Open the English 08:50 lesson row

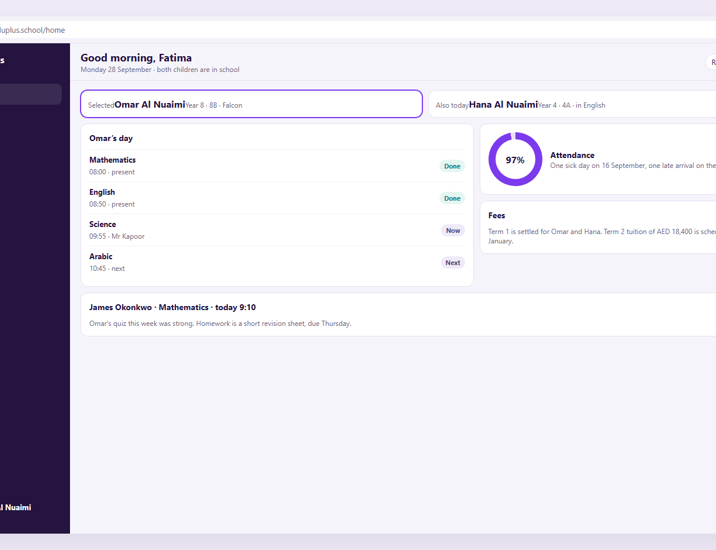[277, 198]
